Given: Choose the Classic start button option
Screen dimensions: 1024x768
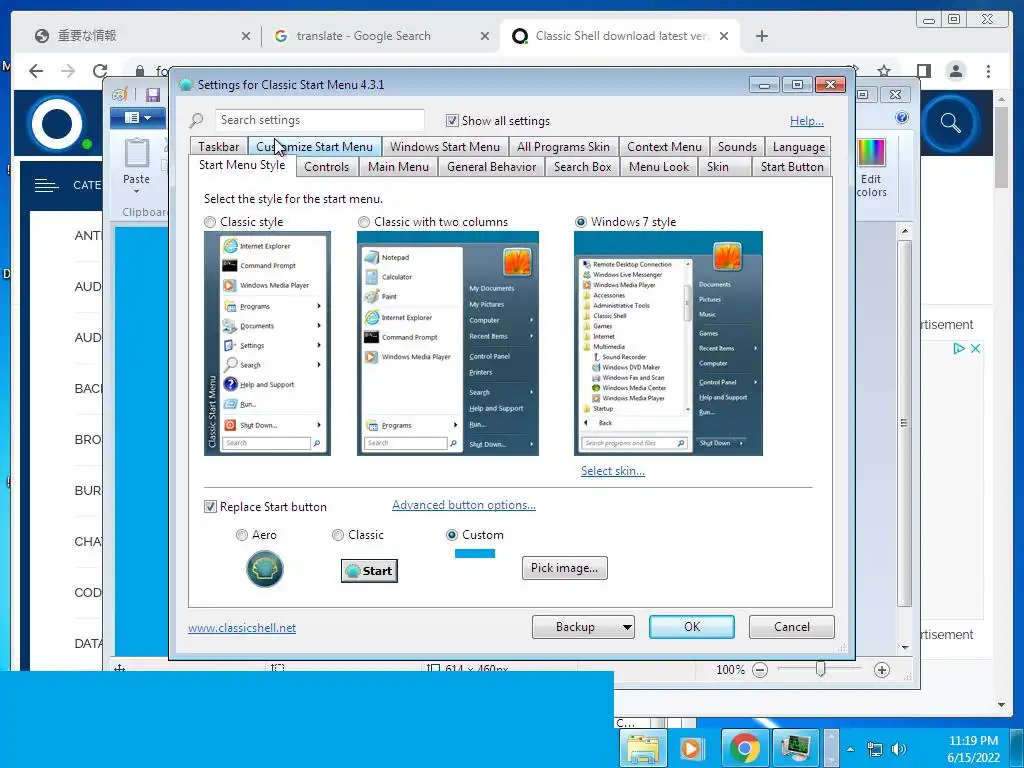Looking at the screenshot, I should pos(338,535).
